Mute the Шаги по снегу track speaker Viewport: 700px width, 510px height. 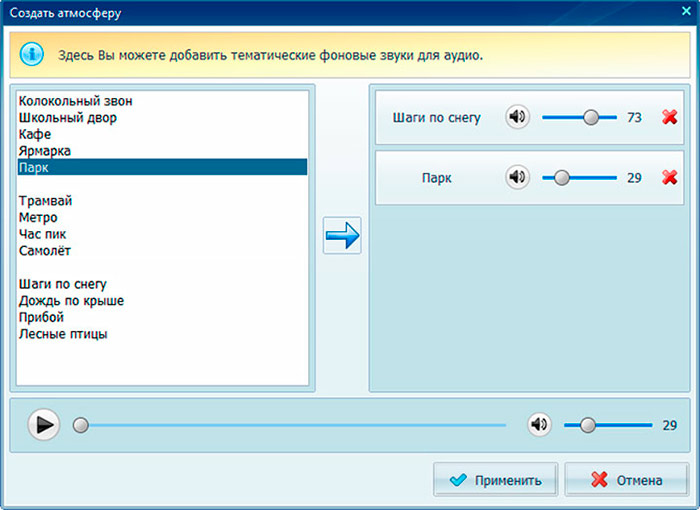517,117
